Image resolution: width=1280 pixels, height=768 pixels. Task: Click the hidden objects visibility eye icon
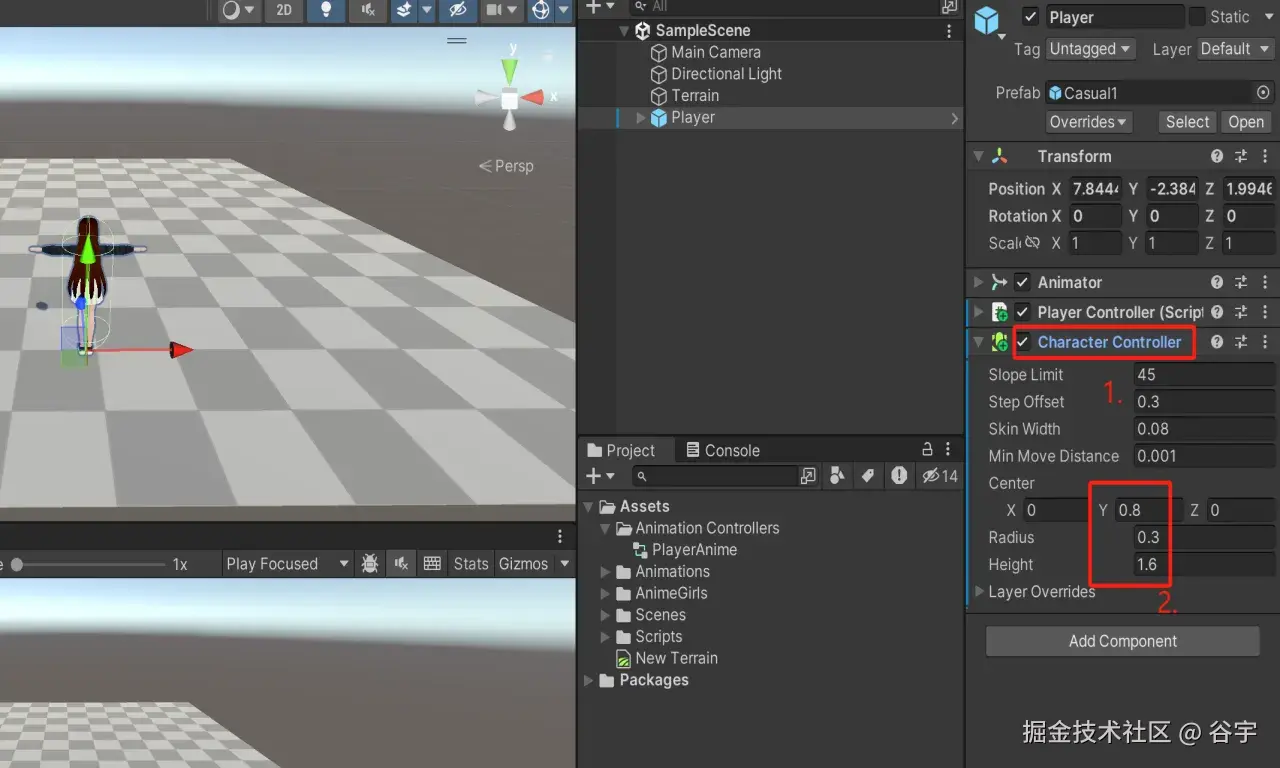coord(458,10)
